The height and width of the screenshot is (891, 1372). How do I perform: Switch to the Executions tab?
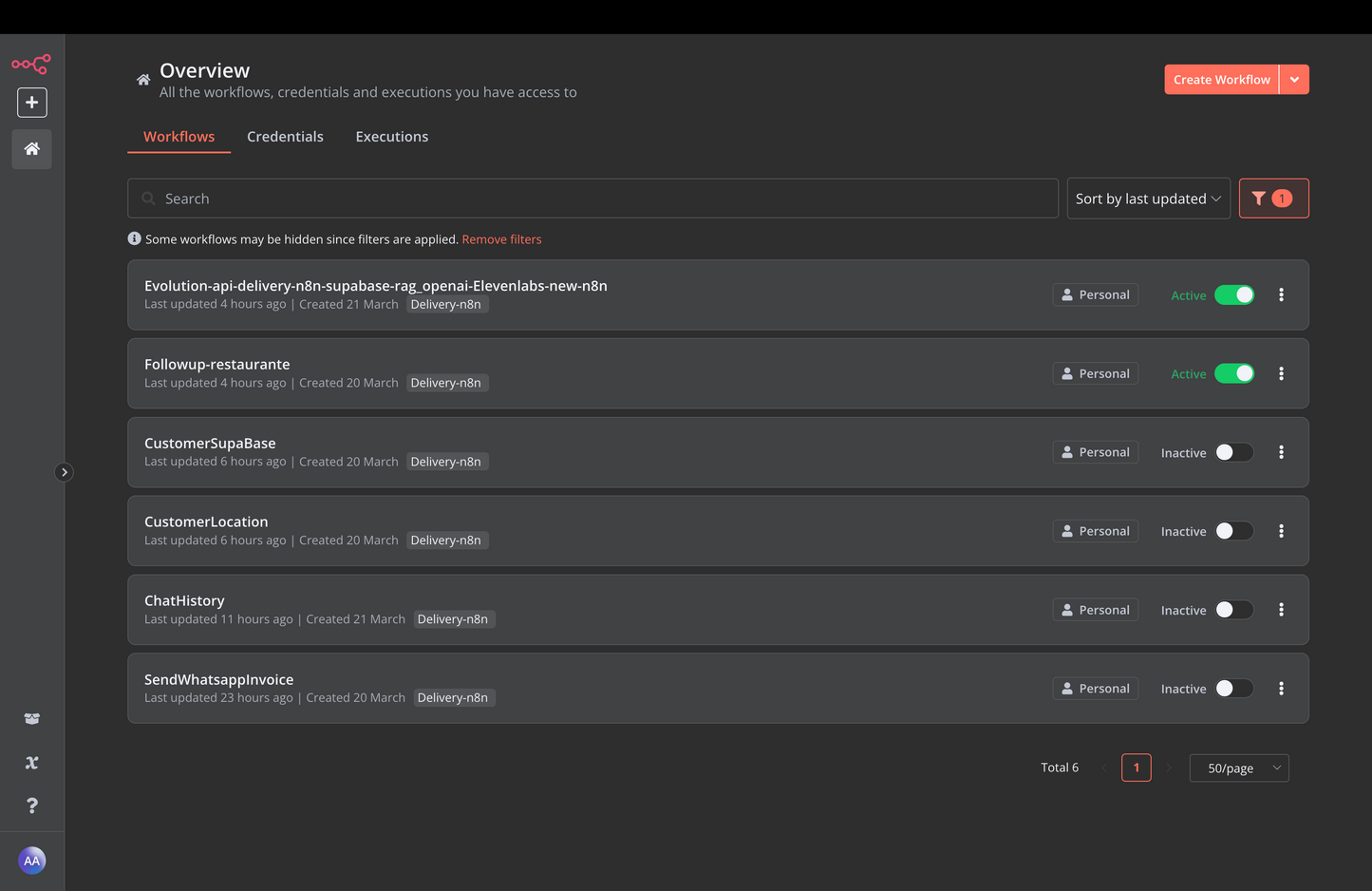(391, 136)
